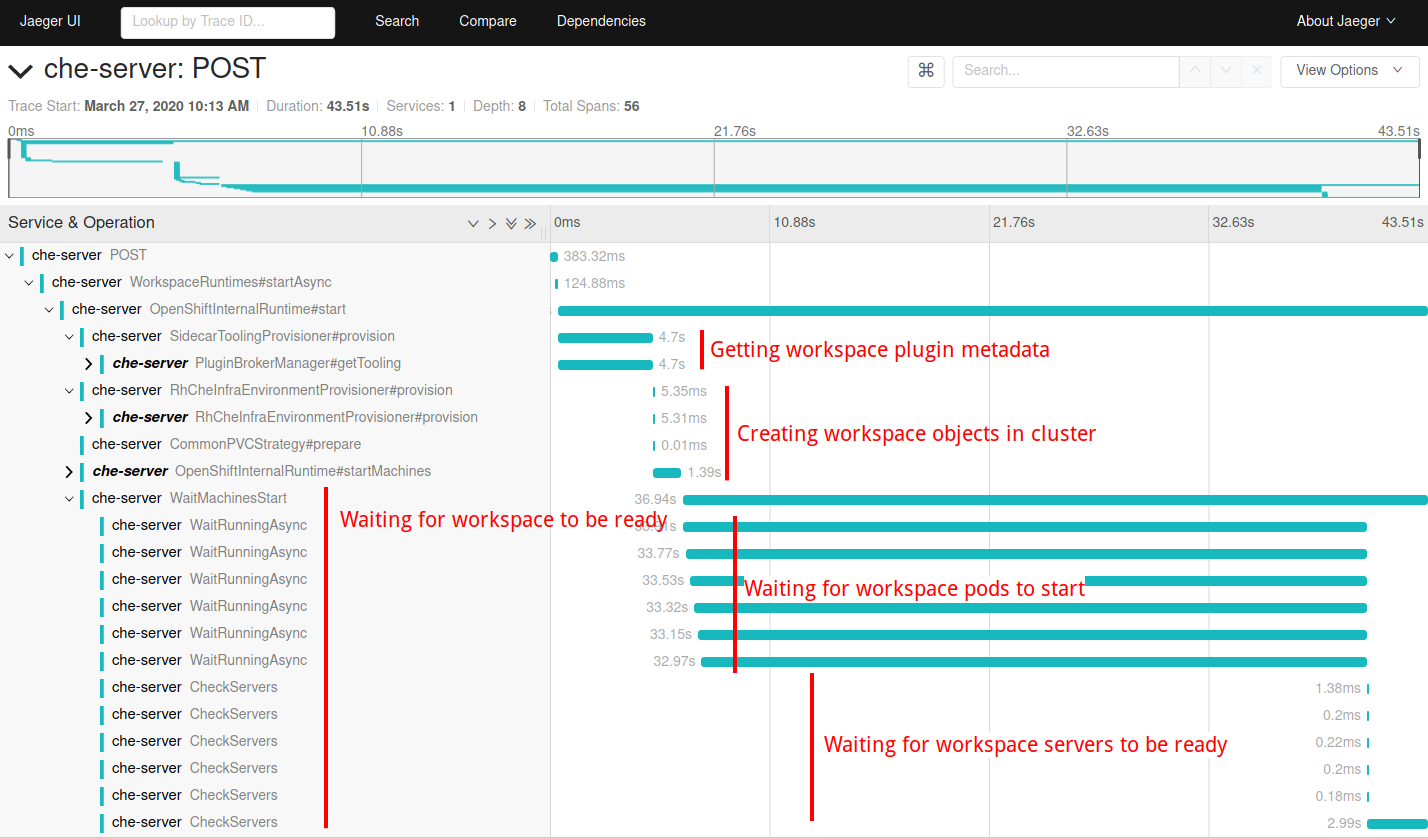Collapse che-server POST root span
The width and height of the screenshot is (1428, 838).
[9, 256]
